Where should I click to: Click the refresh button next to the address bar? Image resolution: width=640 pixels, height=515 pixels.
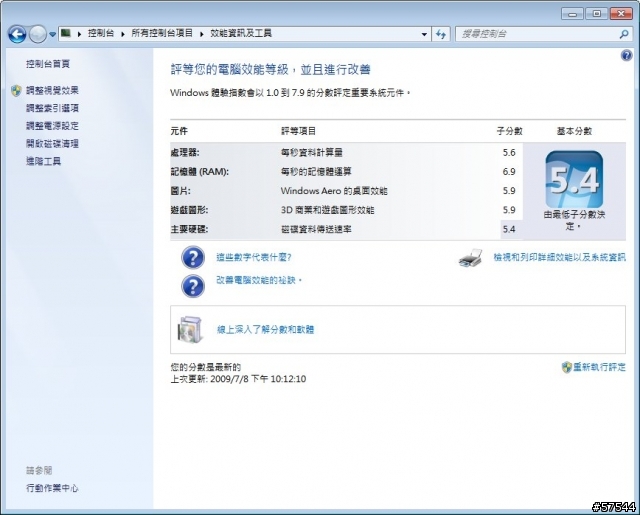441,34
